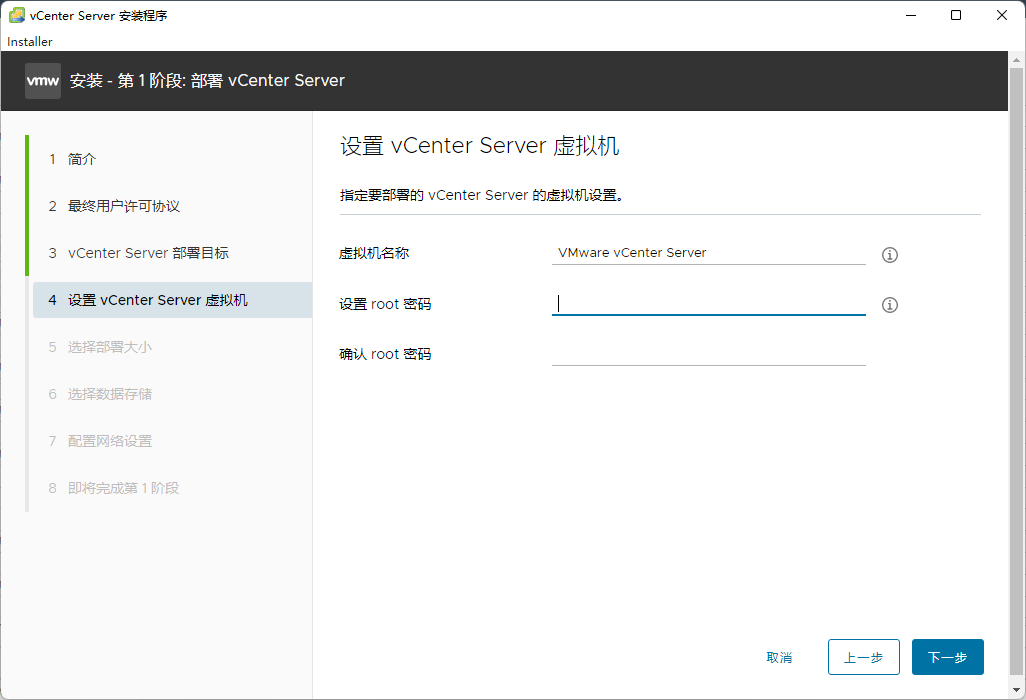Close the vCenter Server installer window
The width and height of the screenshot is (1026, 700).
(1002, 15)
